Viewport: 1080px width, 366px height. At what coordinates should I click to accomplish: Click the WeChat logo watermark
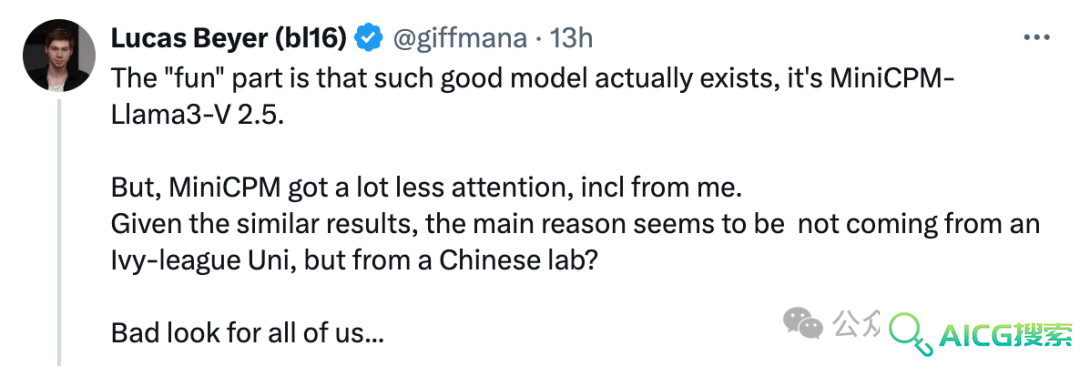[803, 324]
